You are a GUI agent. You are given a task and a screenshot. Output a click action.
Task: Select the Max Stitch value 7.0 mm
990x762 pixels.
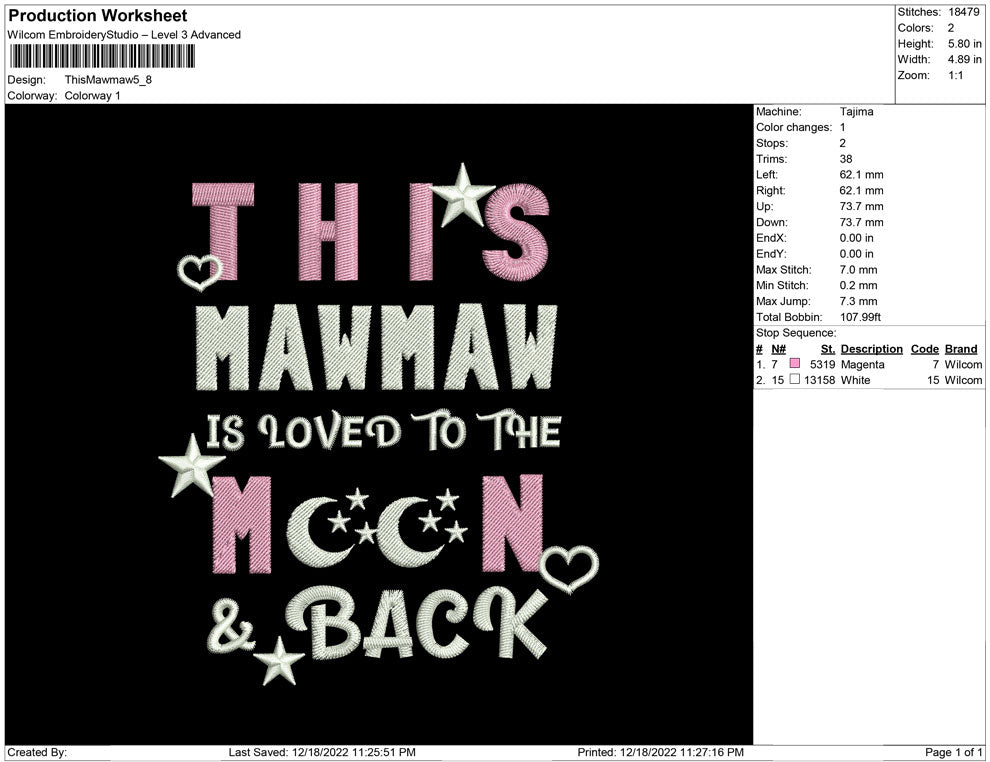(x=858, y=270)
